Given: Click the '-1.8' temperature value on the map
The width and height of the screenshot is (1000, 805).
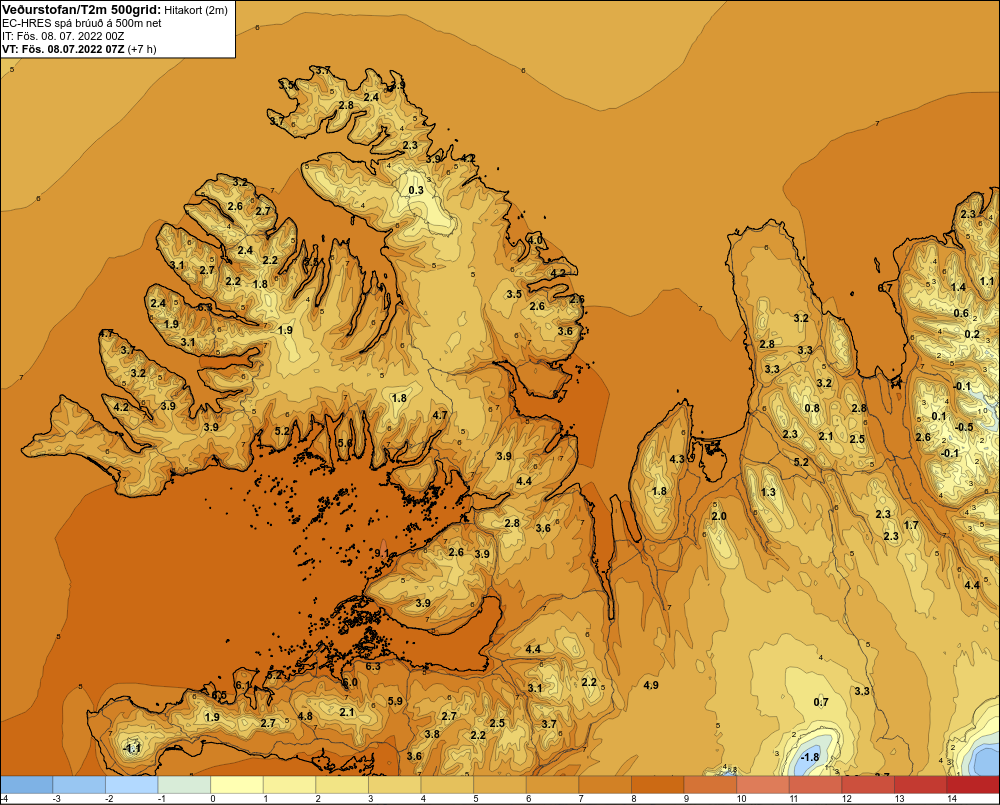Looking at the screenshot, I should [x=809, y=757].
